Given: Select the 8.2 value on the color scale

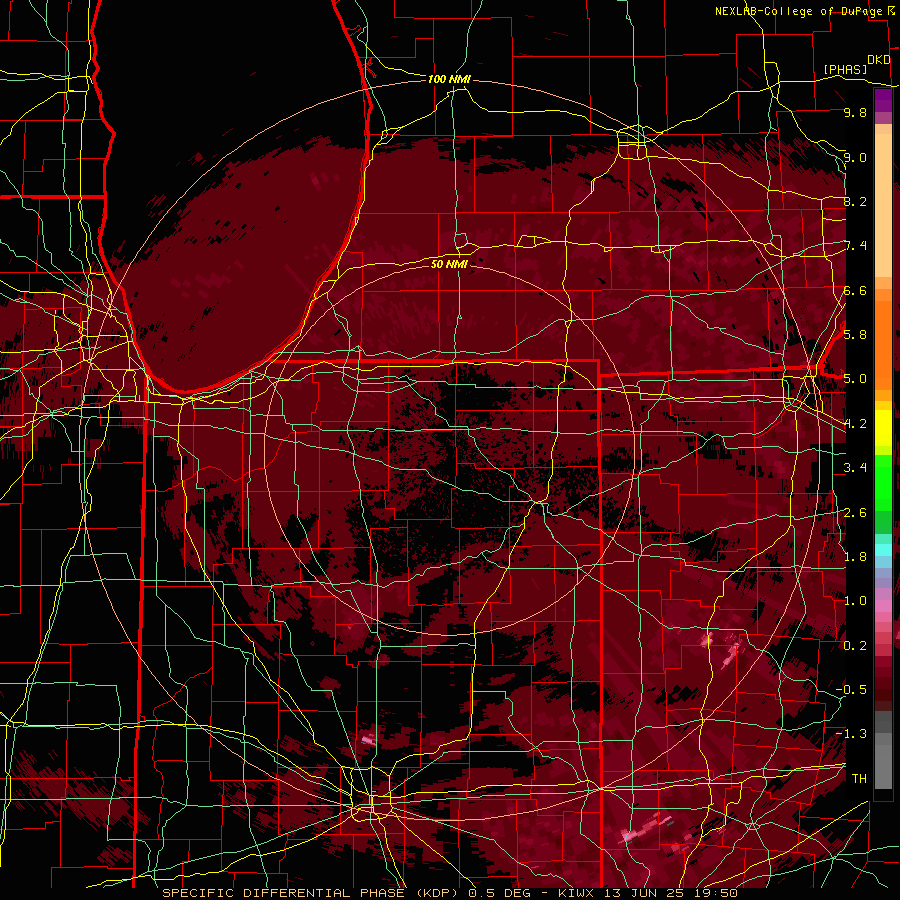Looking at the screenshot, I should 855,201.
